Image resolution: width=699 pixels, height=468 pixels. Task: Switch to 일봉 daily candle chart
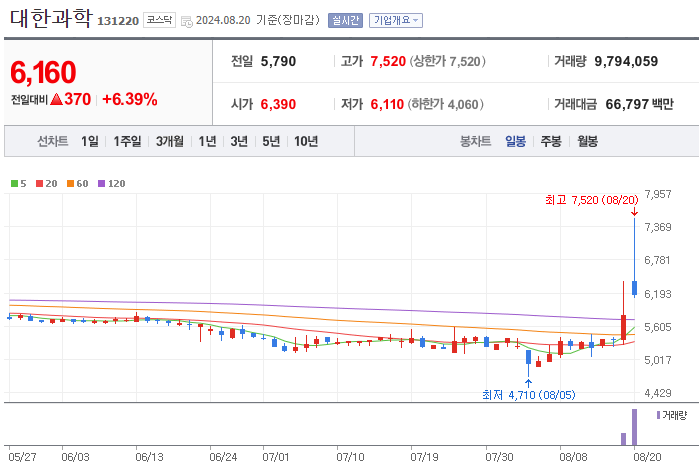pyautogui.click(x=515, y=141)
